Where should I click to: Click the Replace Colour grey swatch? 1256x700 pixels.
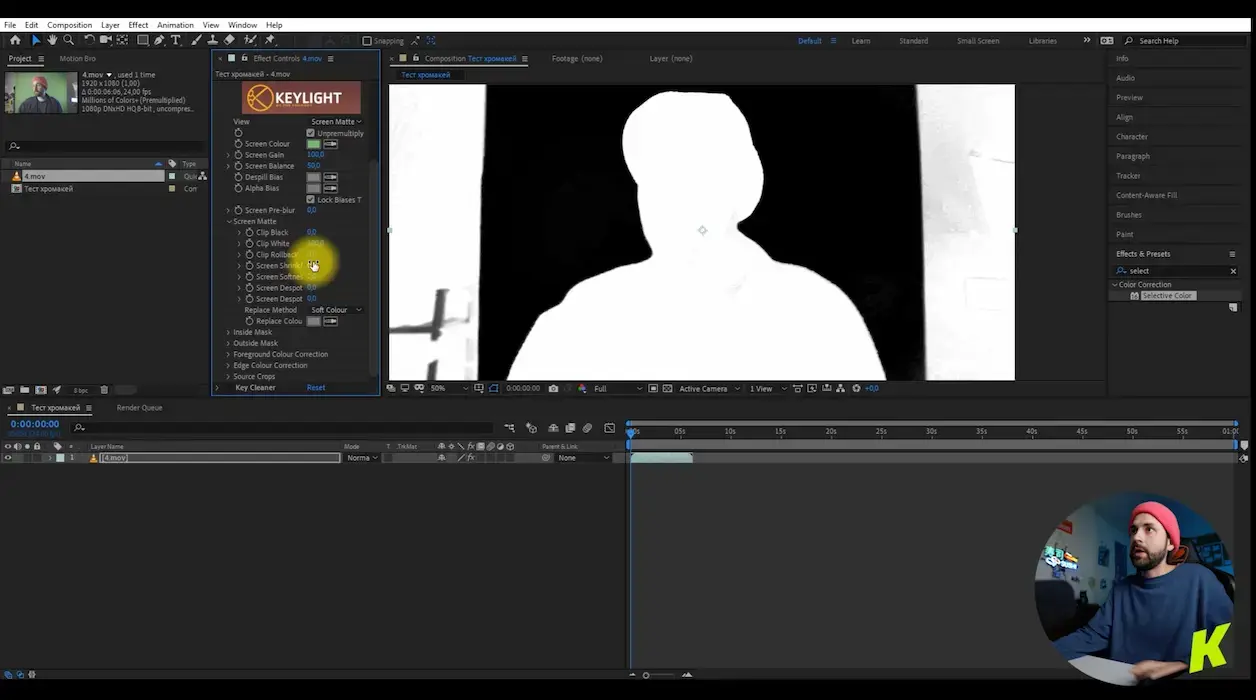pos(314,321)
